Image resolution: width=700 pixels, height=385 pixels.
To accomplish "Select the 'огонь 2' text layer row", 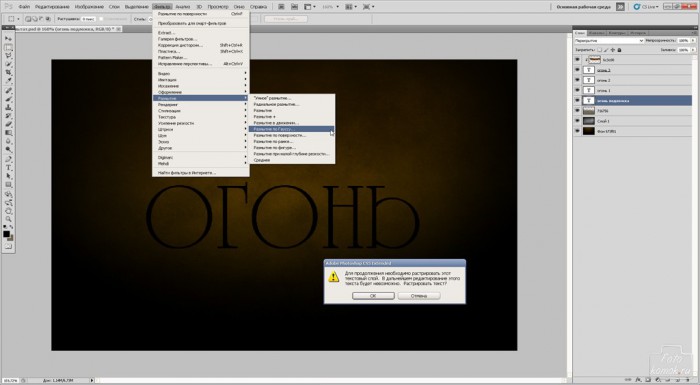I will click(633, 80).
